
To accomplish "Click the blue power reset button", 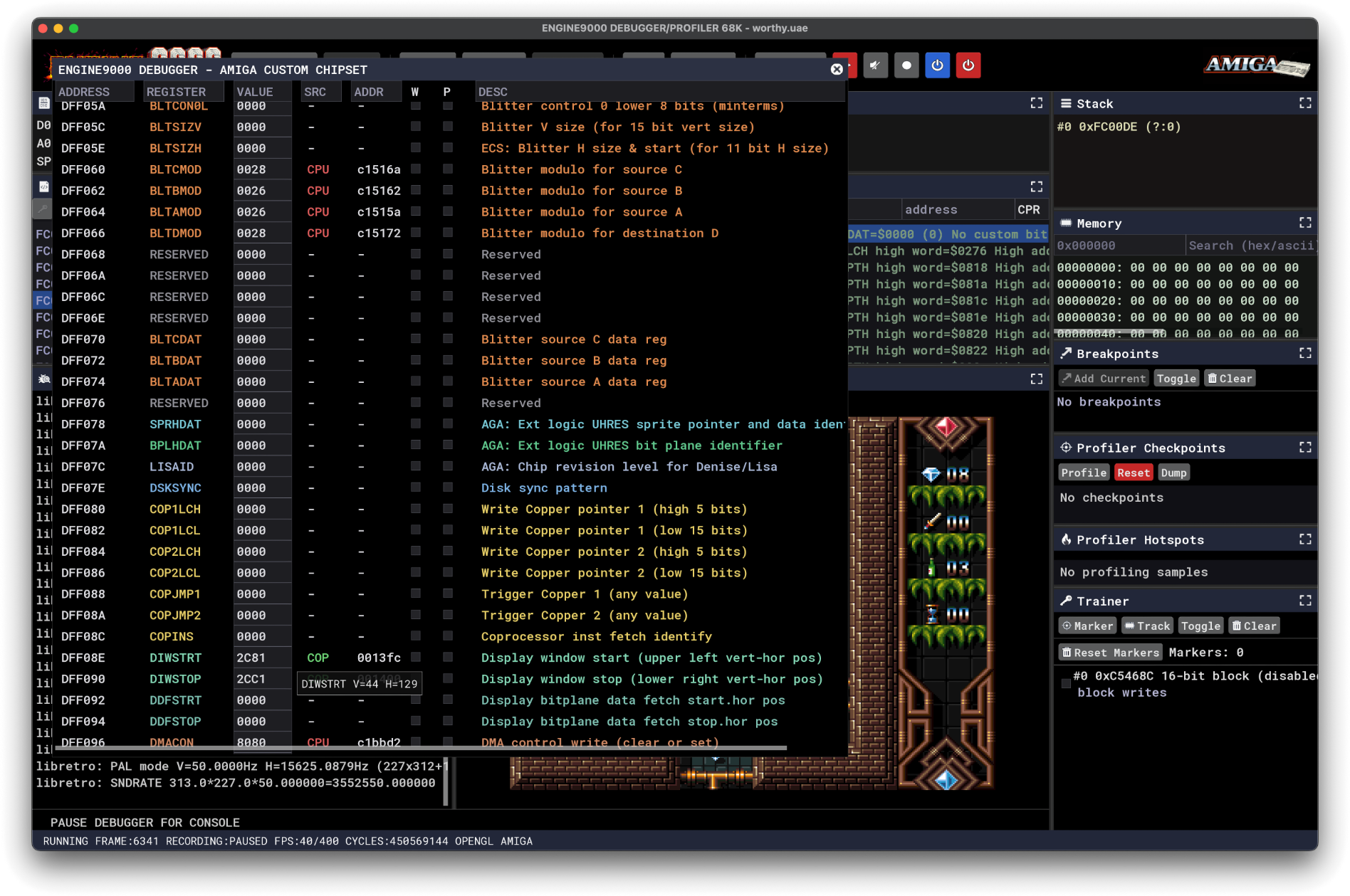I will click(938, 65).
